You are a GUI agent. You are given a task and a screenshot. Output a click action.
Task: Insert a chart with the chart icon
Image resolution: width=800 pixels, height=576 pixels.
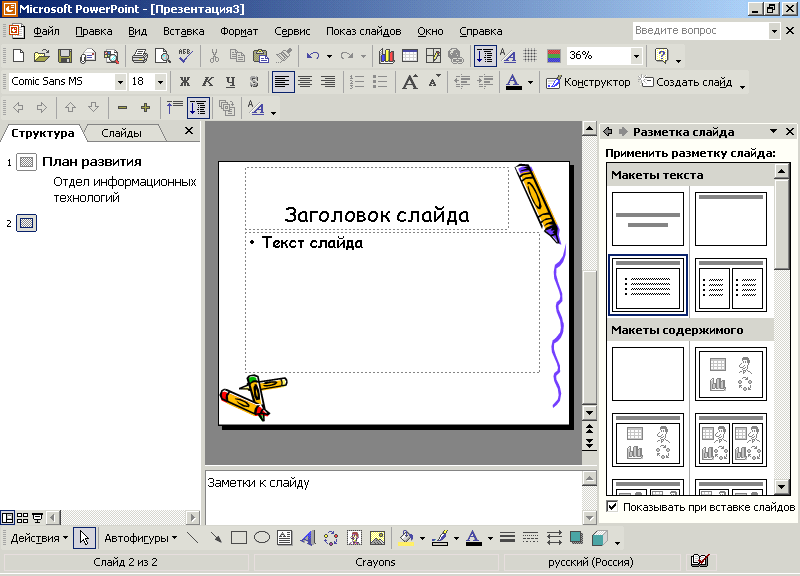coord(387,56)
